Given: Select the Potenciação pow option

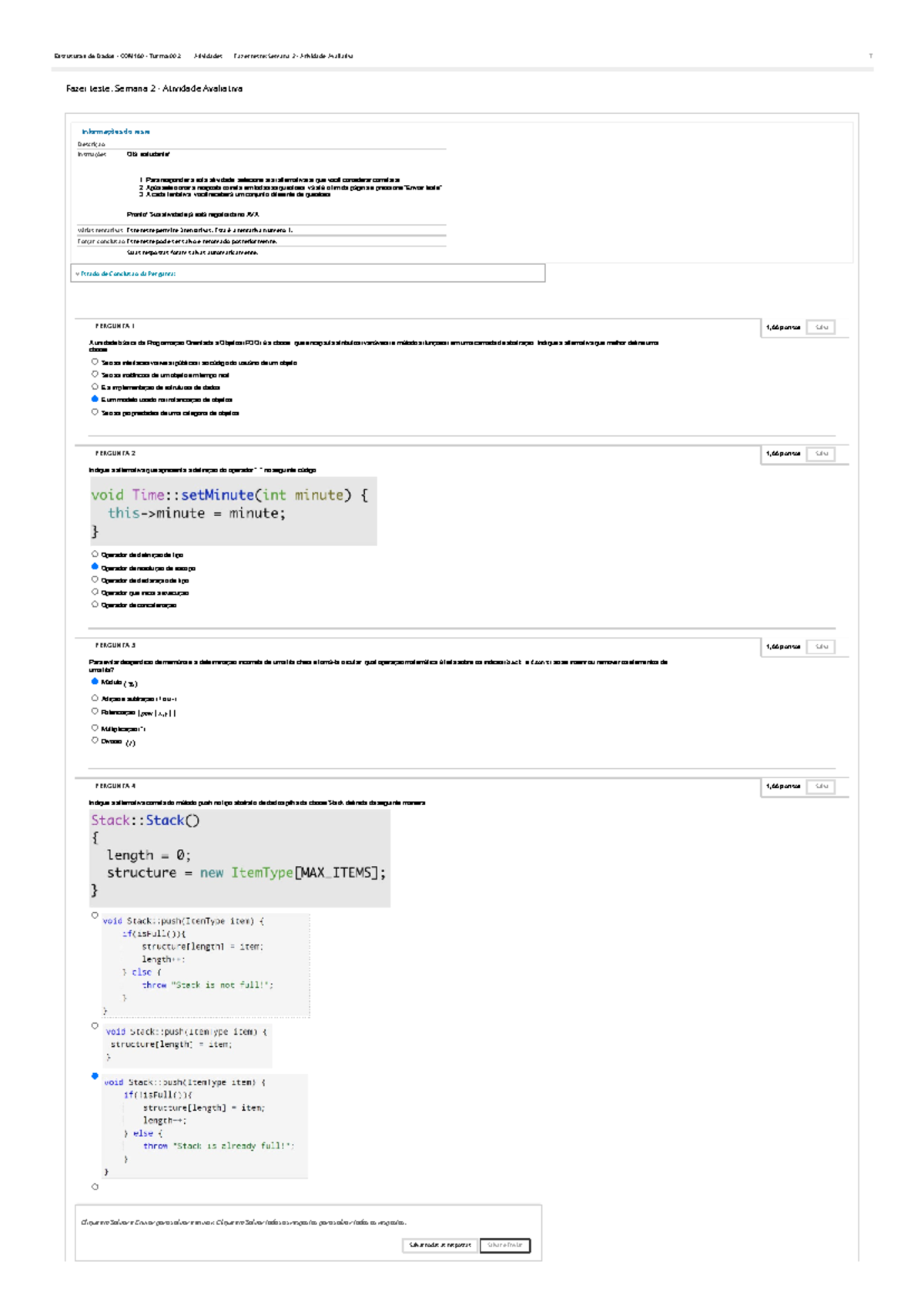Looking at the screenshot, I should click(x=95, y=712).
